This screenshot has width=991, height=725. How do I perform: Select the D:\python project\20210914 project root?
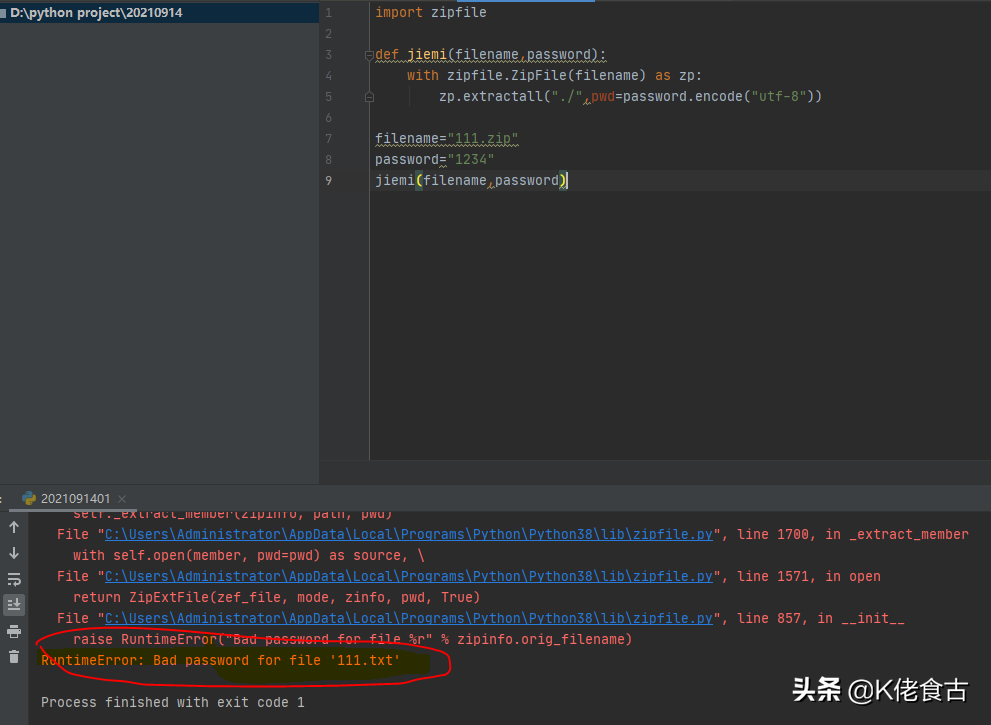click(x=96, y=13)
